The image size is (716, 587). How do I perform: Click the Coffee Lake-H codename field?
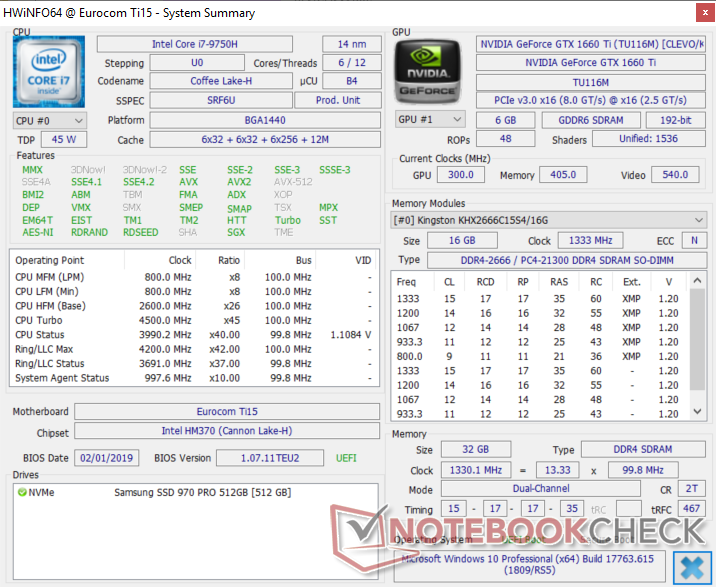point(221,81)
